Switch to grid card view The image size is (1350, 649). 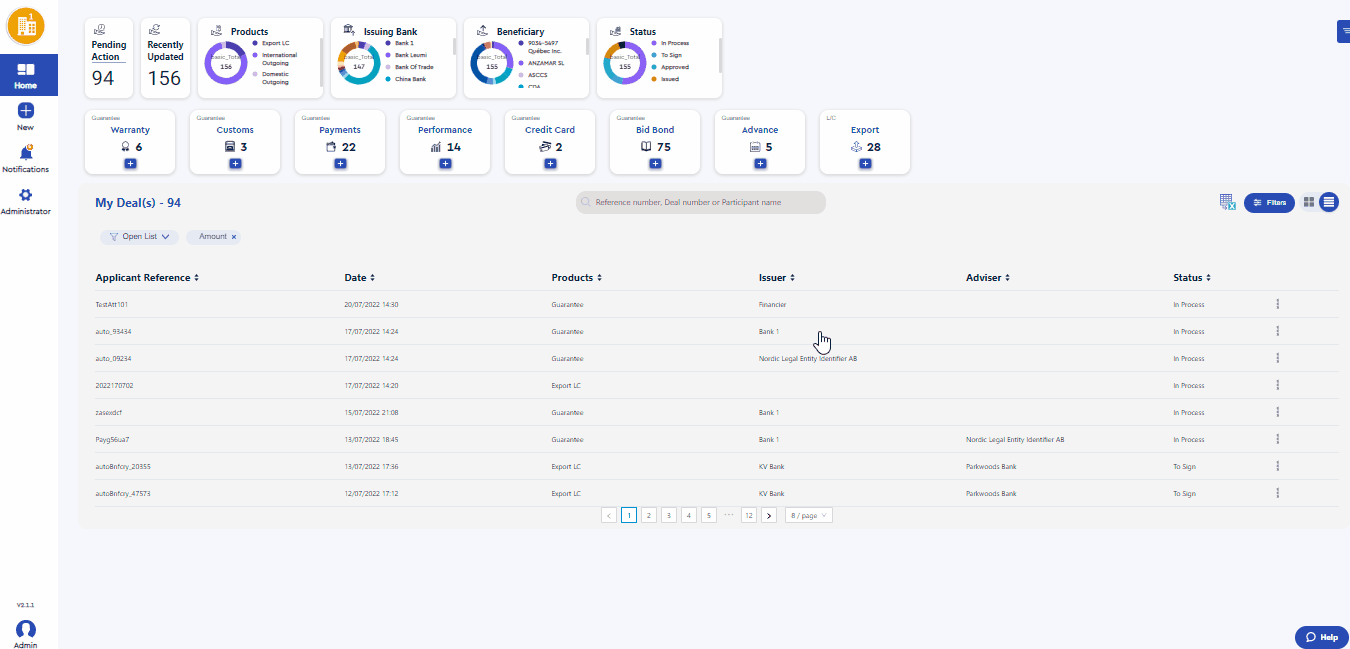(x=1309, y=202)
